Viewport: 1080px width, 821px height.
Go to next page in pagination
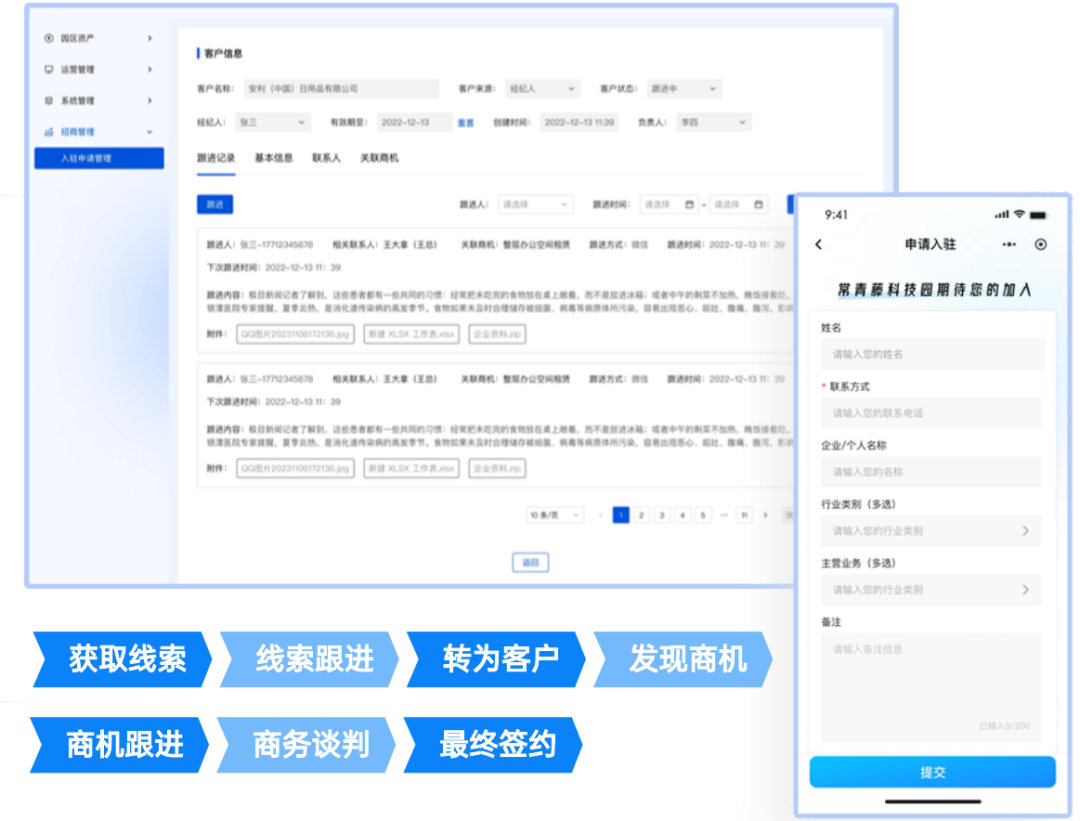click(766, 515)
